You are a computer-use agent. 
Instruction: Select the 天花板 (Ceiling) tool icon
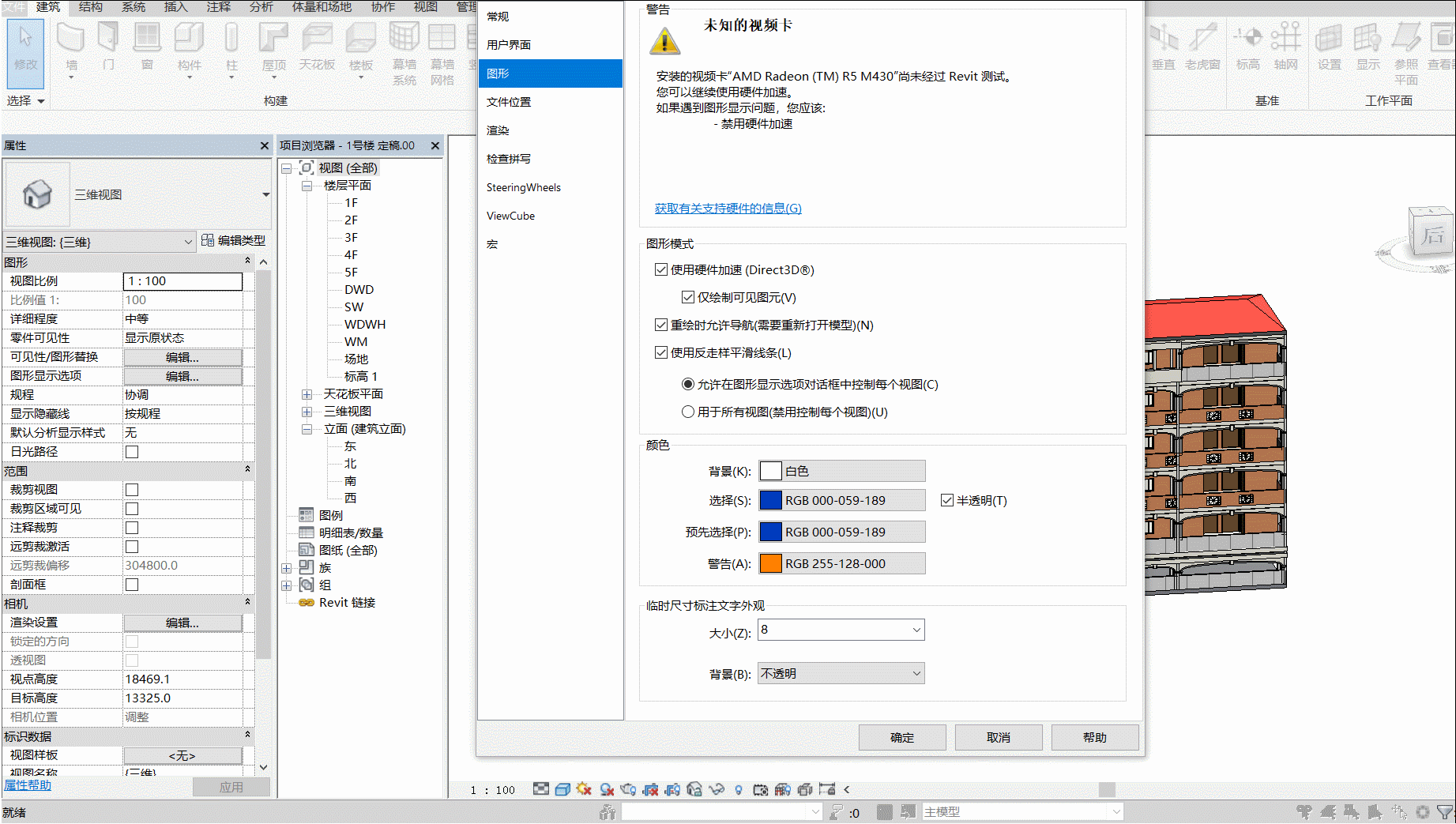(317, 38)
